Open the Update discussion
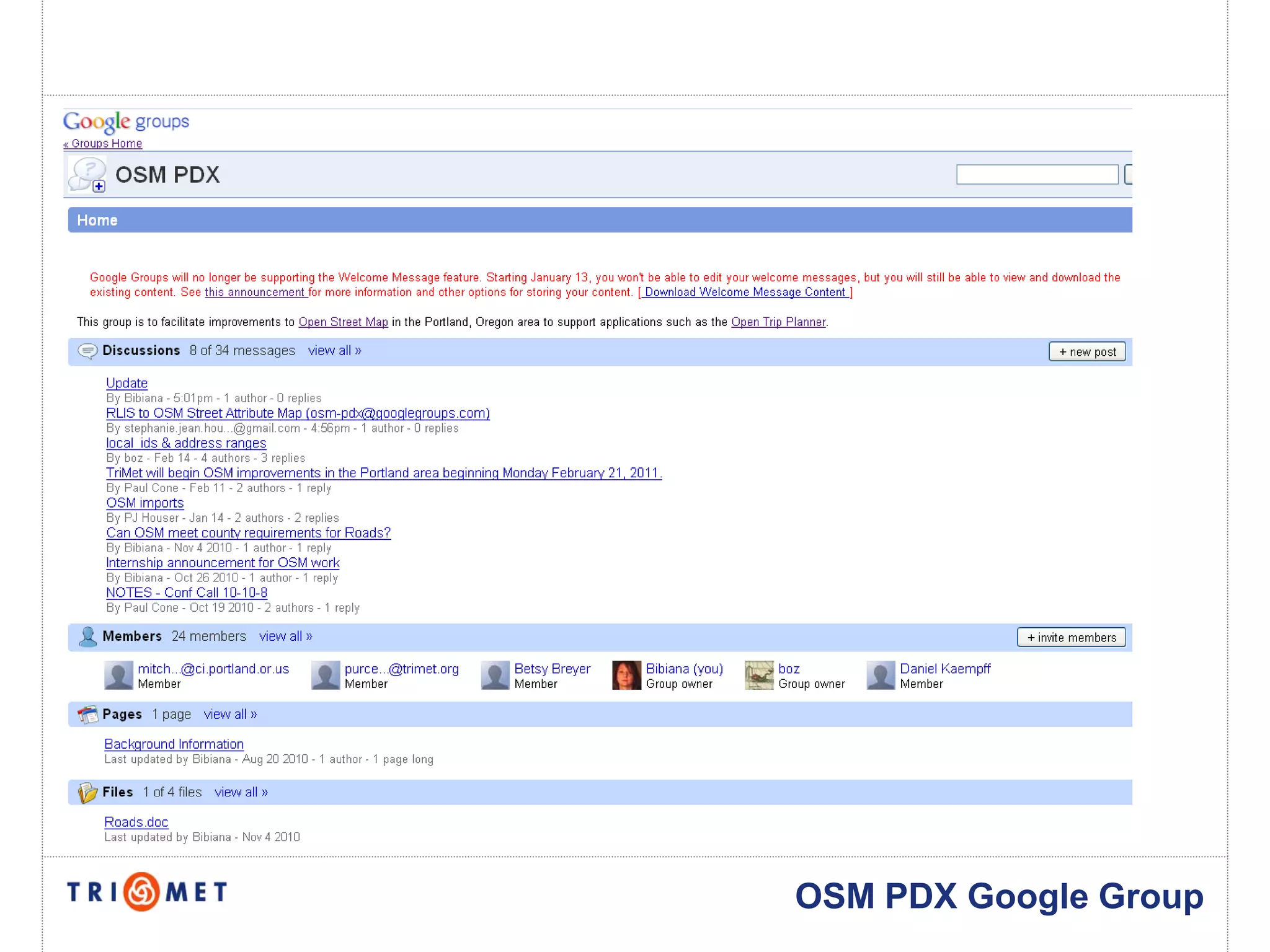 (127, 383)
